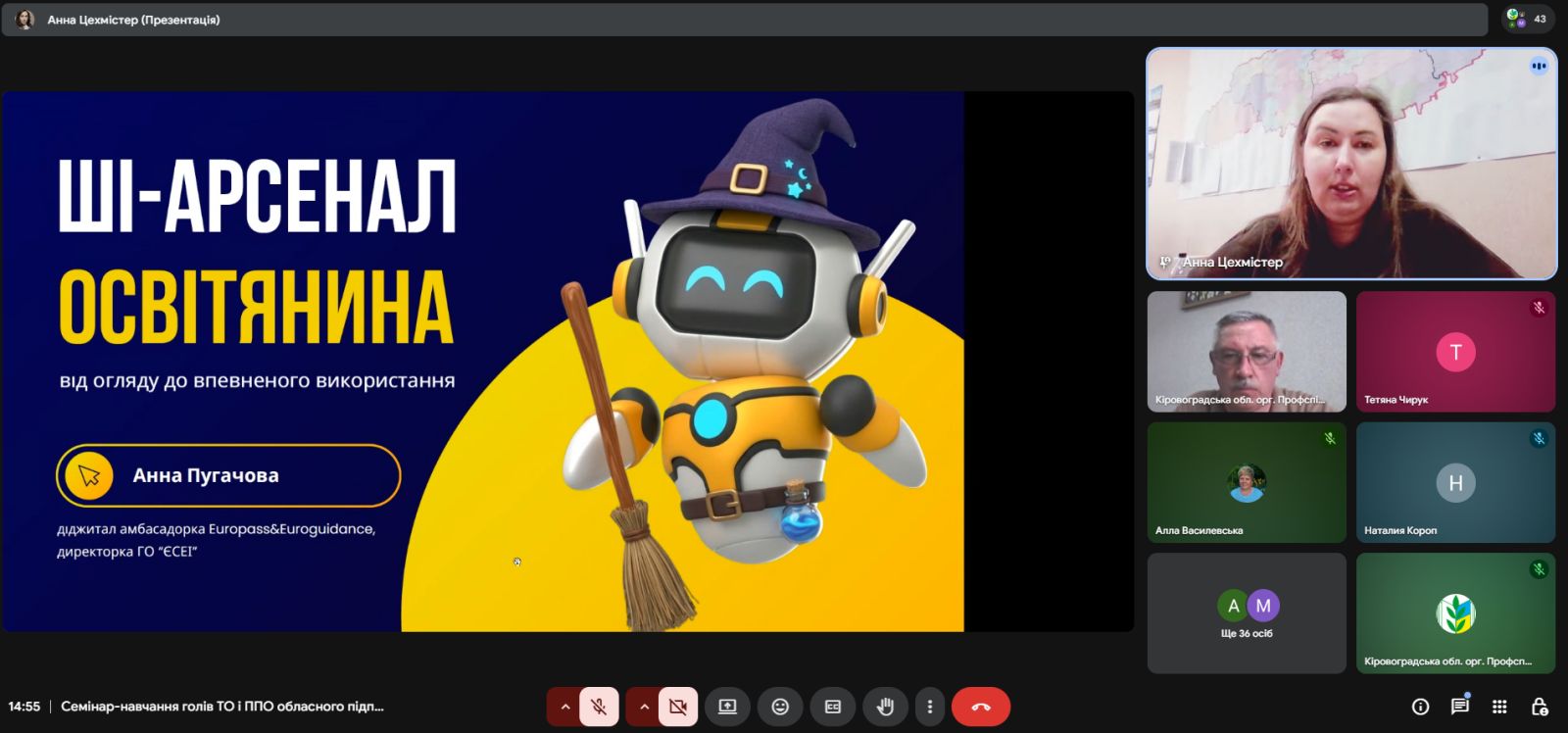Click options icon on Анна Цехмістер's video tile
The image size is (1568, 733).
tap(1539, 67)
